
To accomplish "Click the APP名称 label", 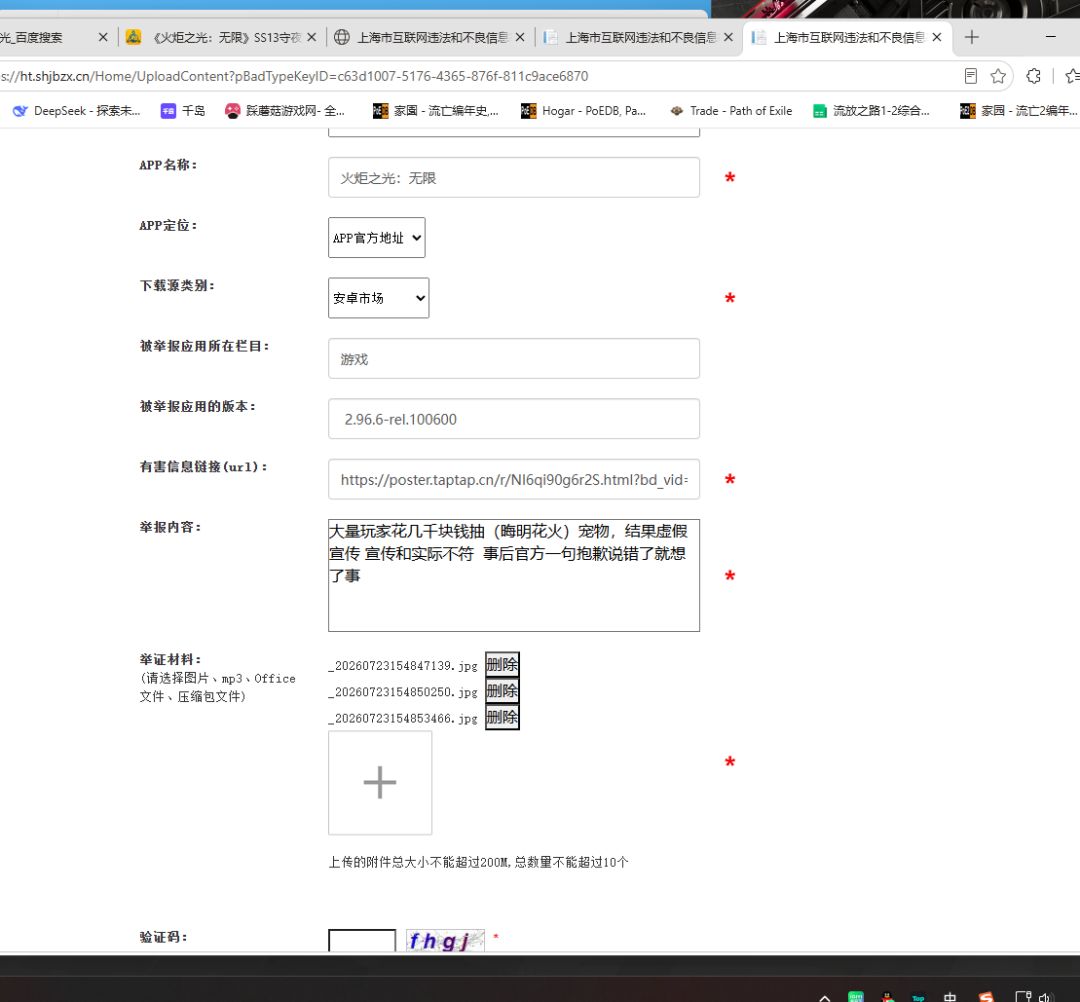I will click(x=168, y=165).
